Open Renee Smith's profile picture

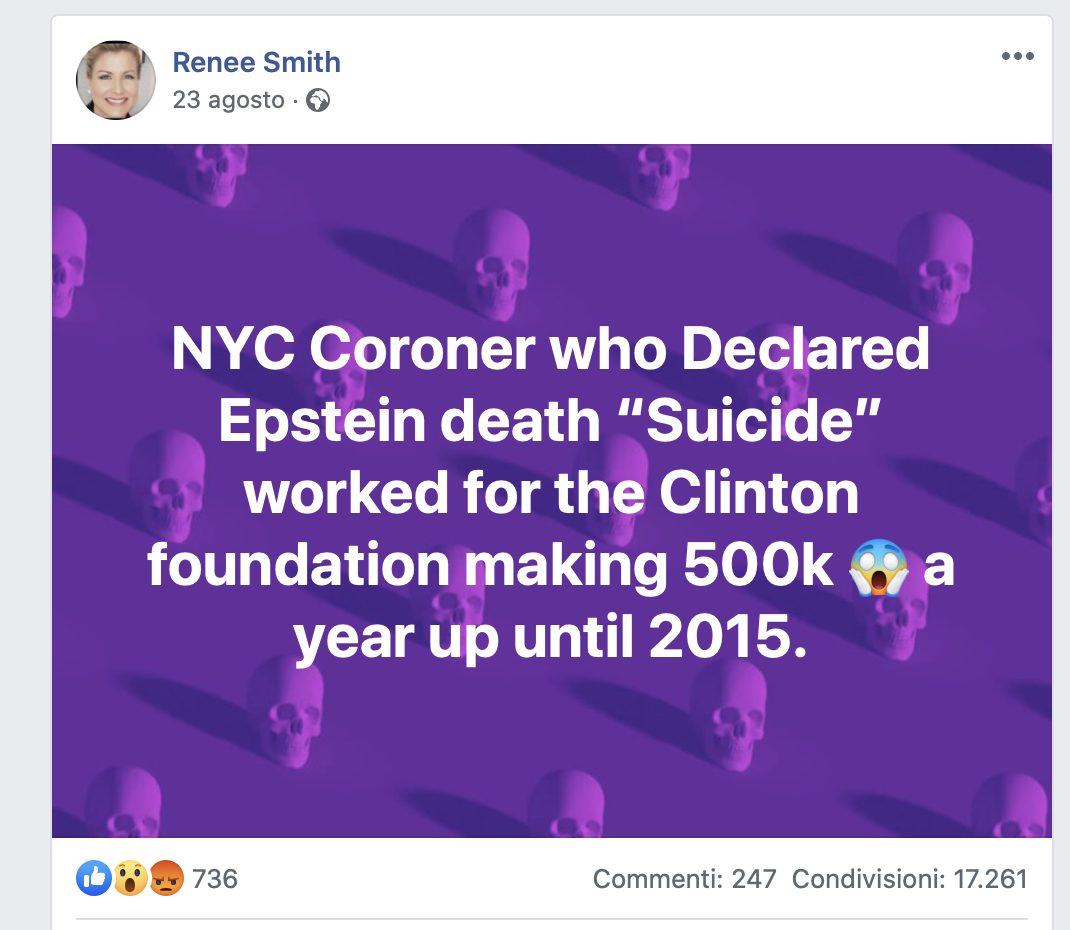click(115, 80)
